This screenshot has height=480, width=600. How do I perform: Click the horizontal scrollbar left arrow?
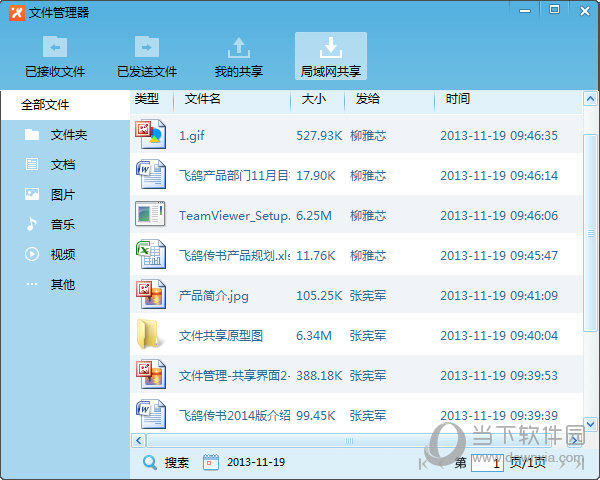click(x=139, y=441)
